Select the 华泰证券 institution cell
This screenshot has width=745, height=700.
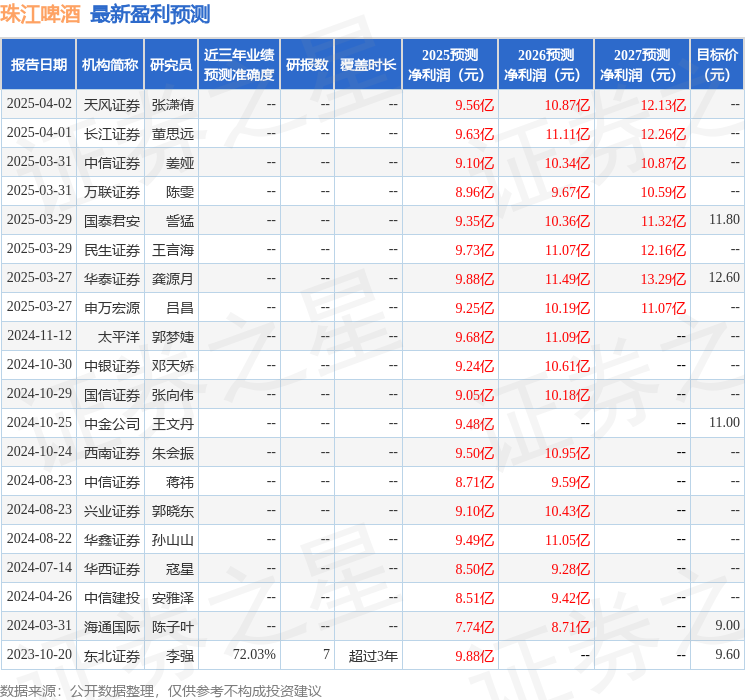[x=112, y=279]
